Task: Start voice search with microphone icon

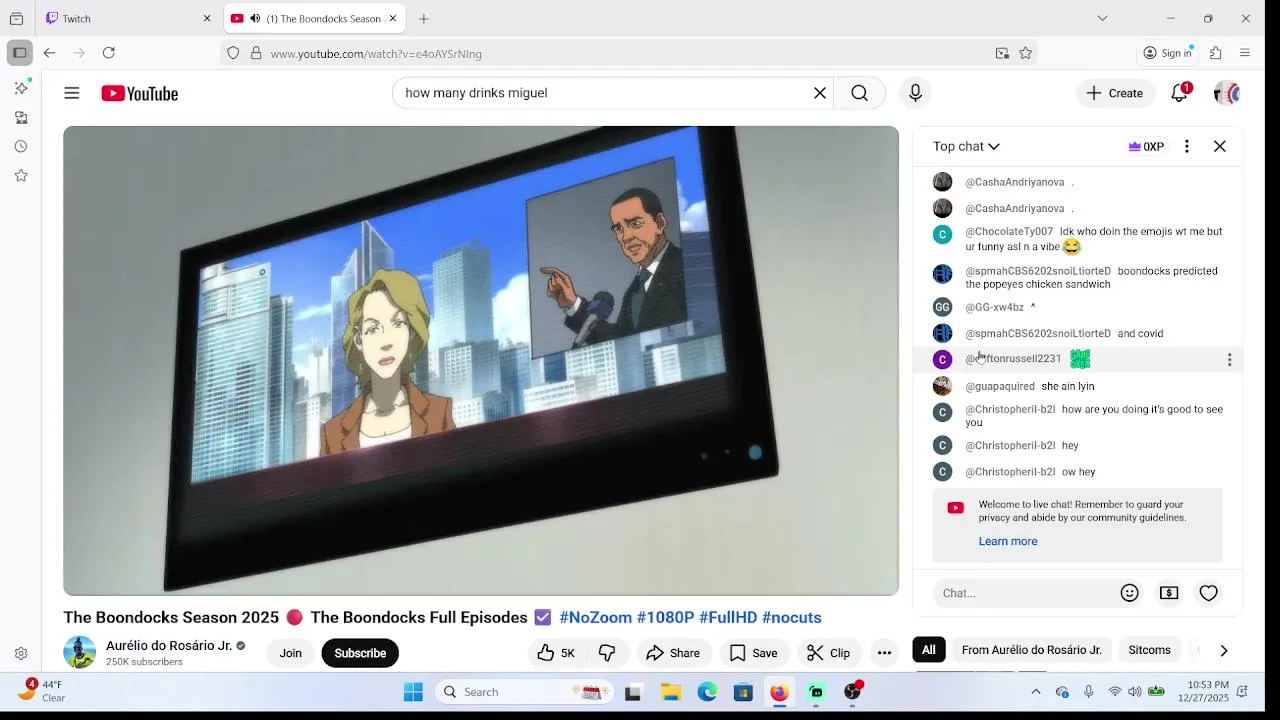Action: [x=915, y=93]
